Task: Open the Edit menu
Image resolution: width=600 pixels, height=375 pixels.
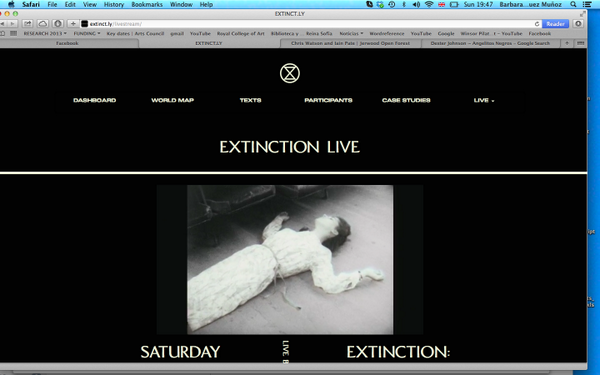Action: (70, 4)
